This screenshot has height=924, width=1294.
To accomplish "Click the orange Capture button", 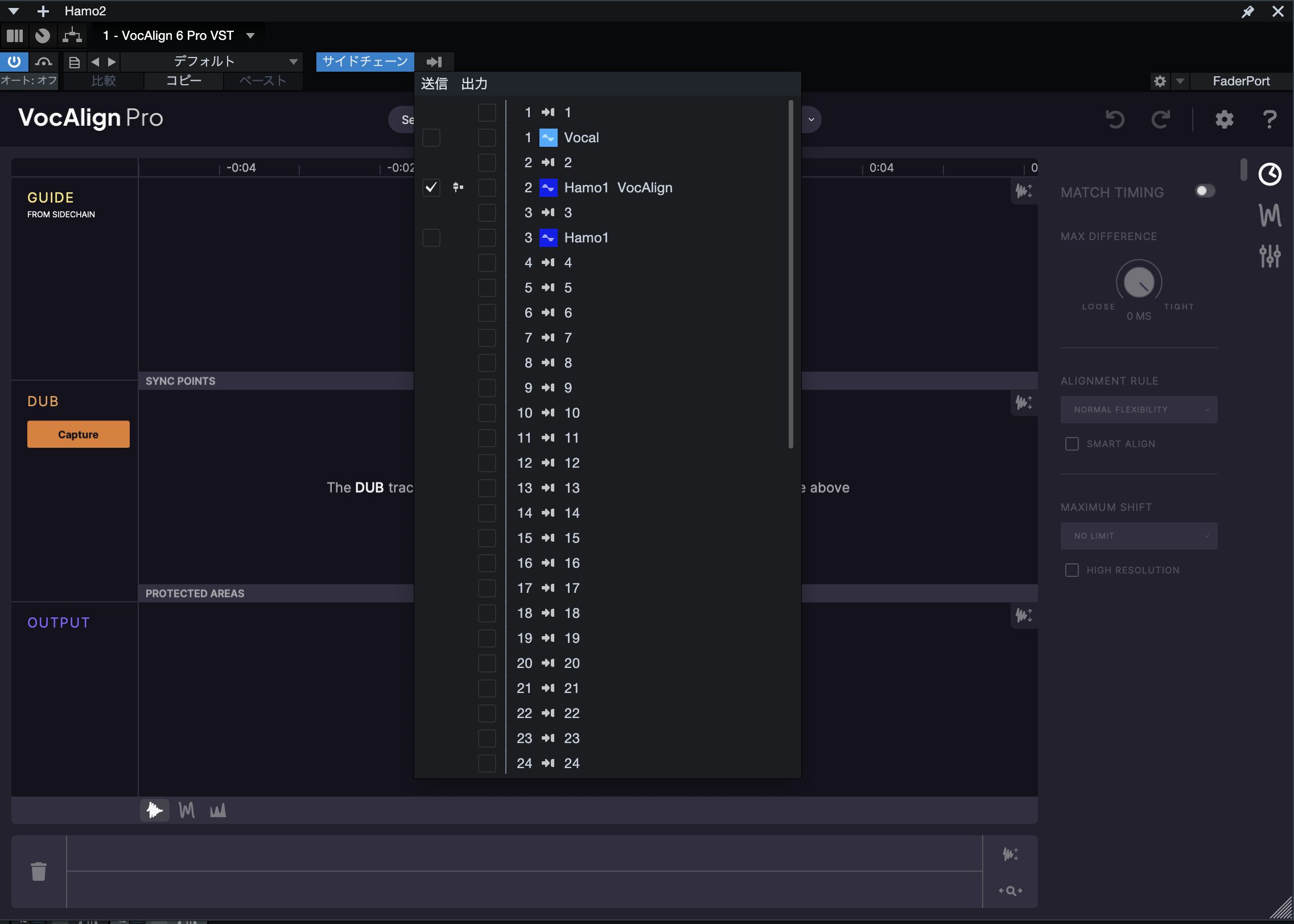I will pyautogui.click(x=78, y=434).
